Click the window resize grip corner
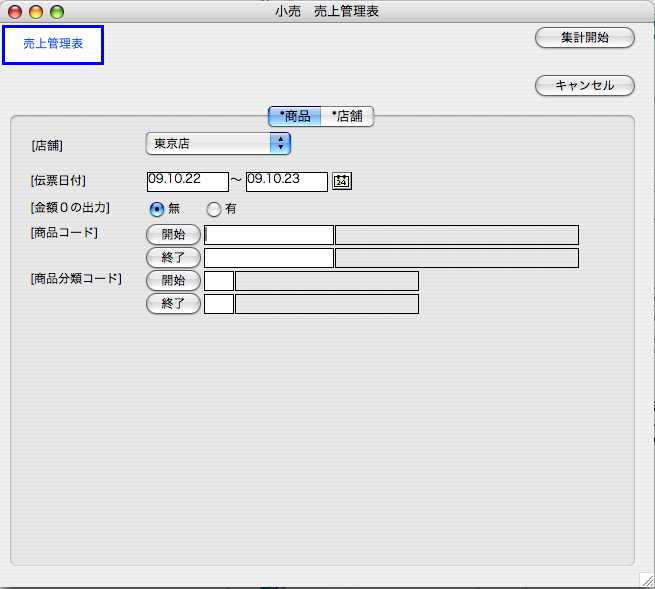 (647, 580)
